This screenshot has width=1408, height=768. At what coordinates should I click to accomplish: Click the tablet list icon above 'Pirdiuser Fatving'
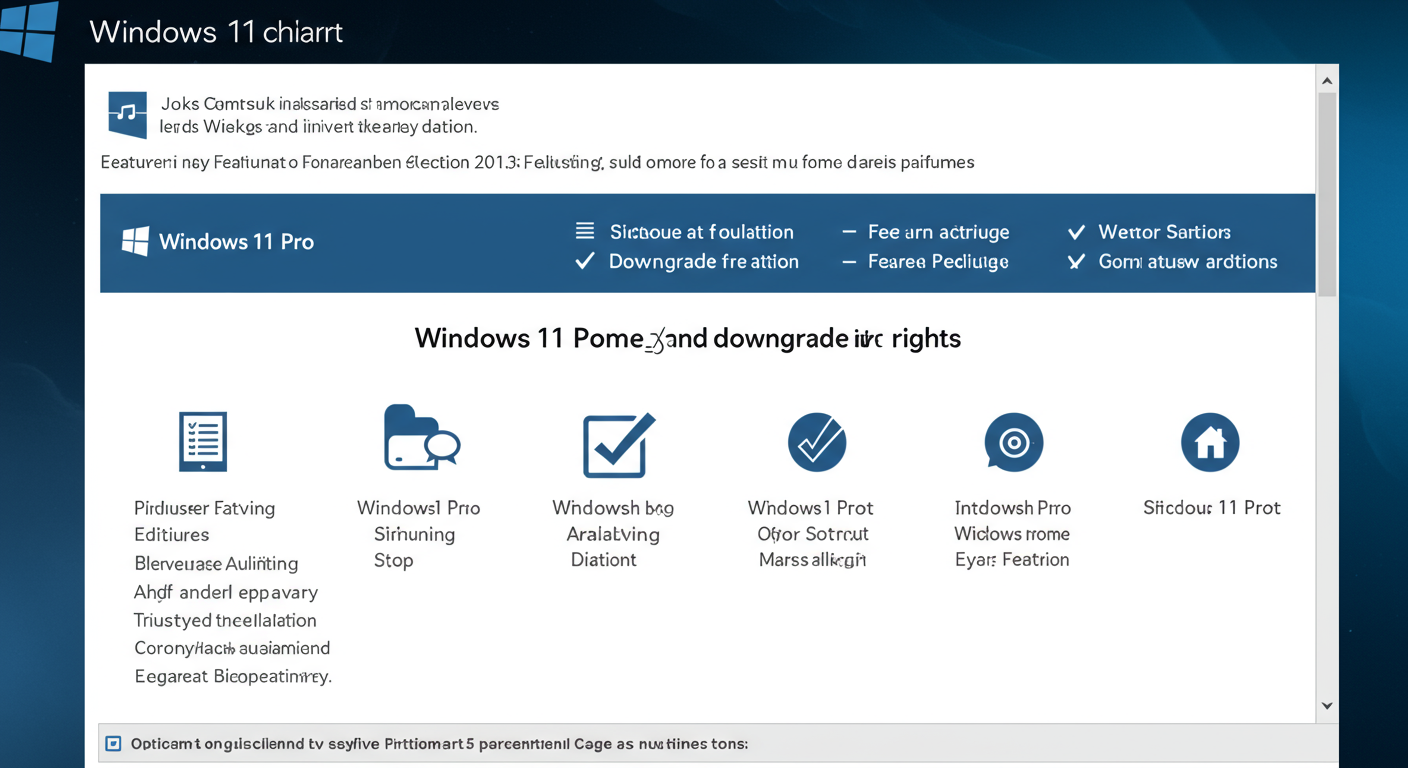(x=203, y=441)
